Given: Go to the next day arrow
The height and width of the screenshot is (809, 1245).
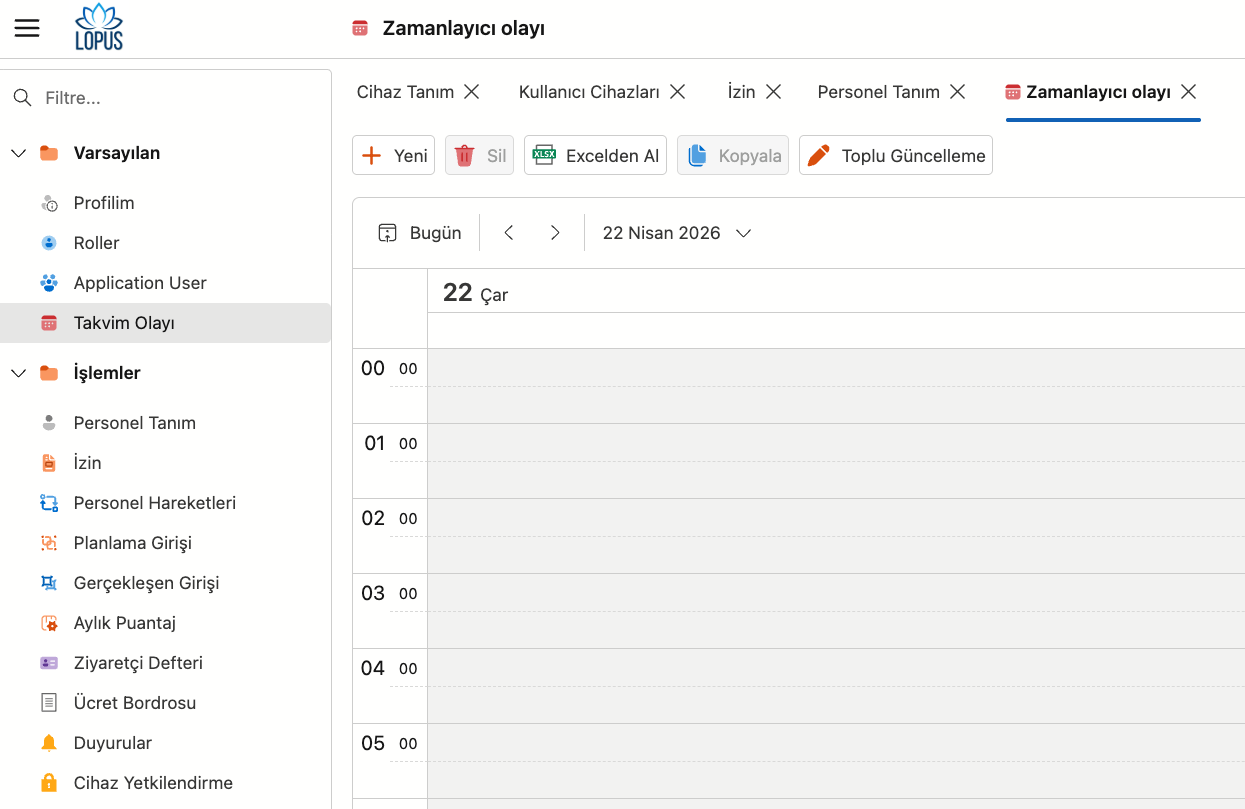Looking at the screenshot, I should click(x=555, y=233).
